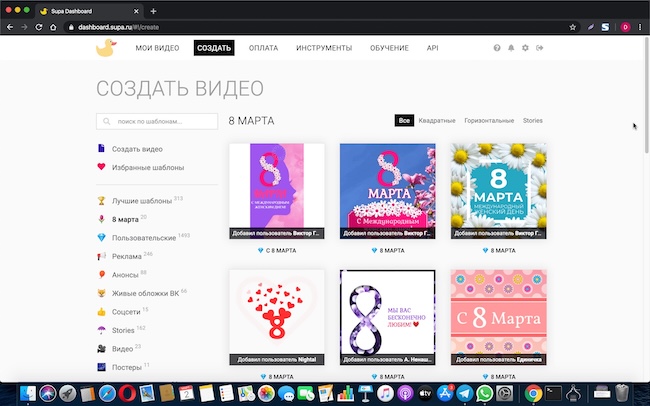Launch Opera from the Dock

(127, 393)
